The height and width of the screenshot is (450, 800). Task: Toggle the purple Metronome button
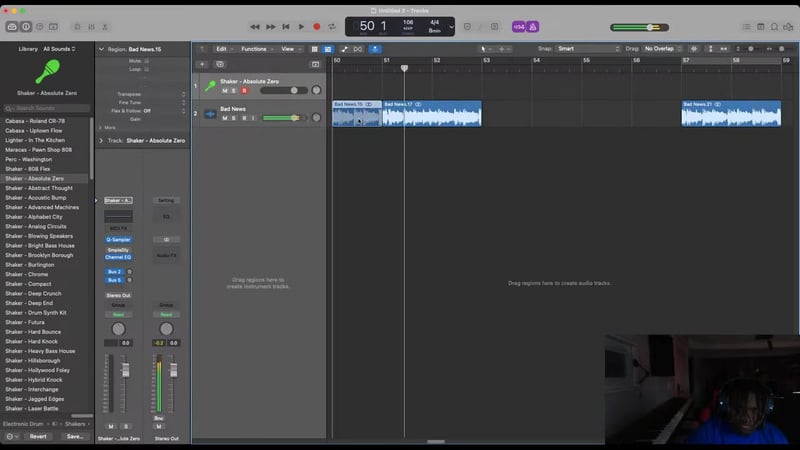[533, 27]
